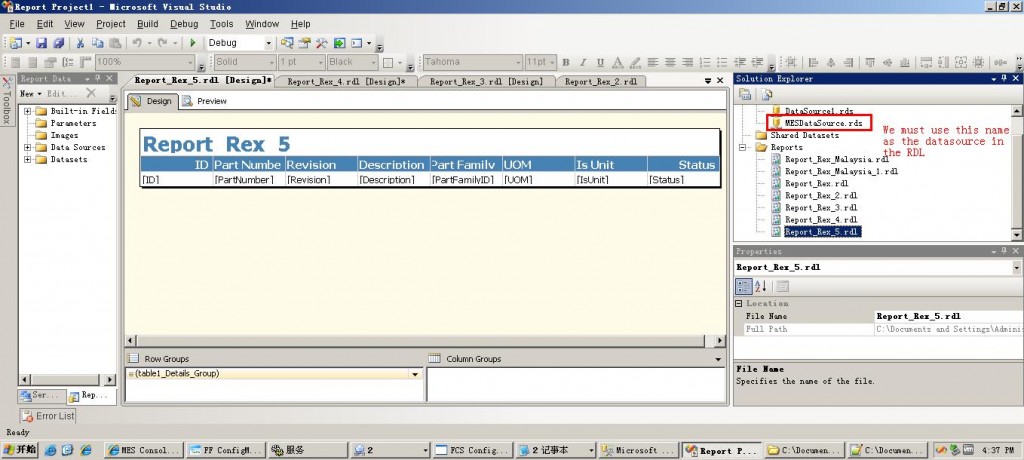Click the New button in Report Data

(30, 94)
